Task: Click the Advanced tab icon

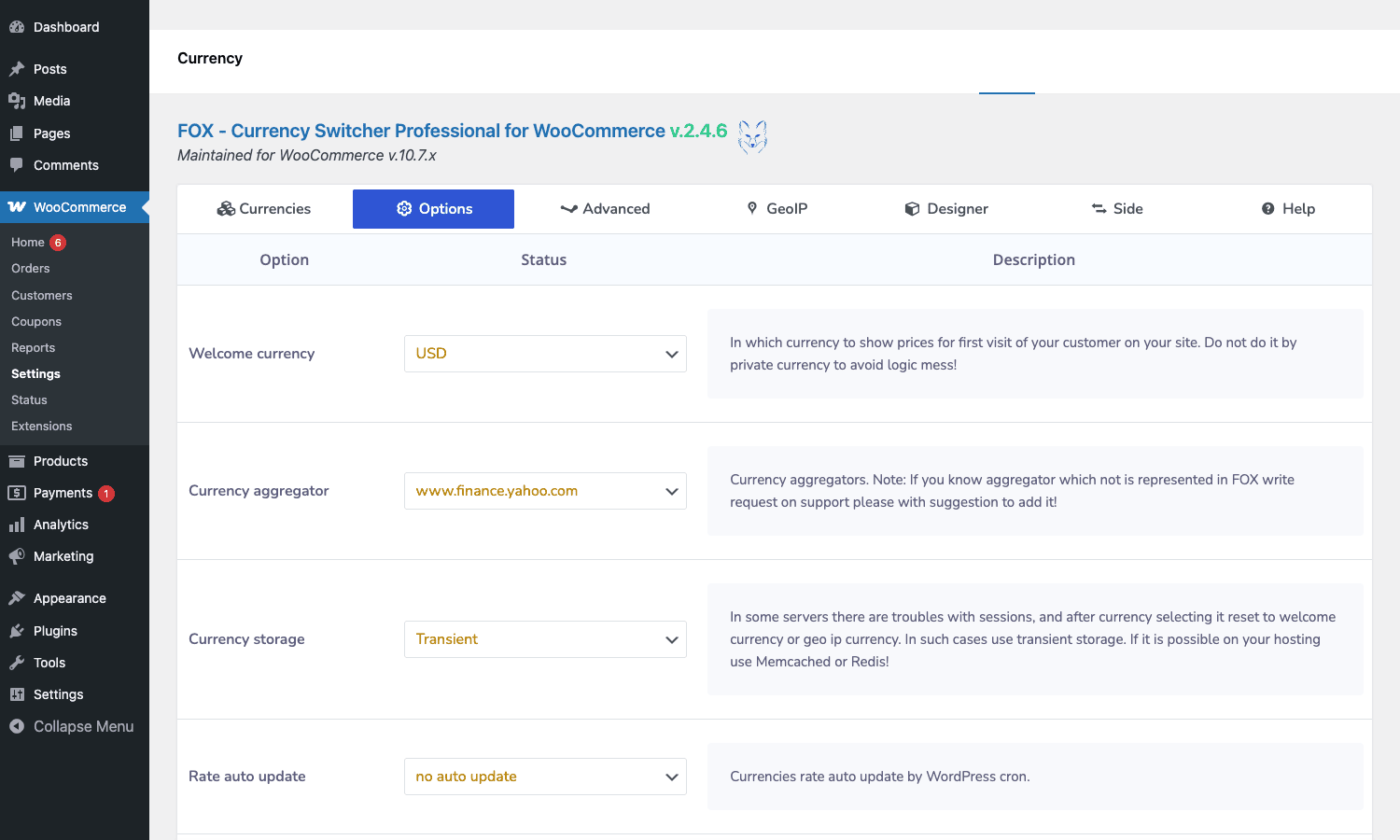Action: click(568, 209)
